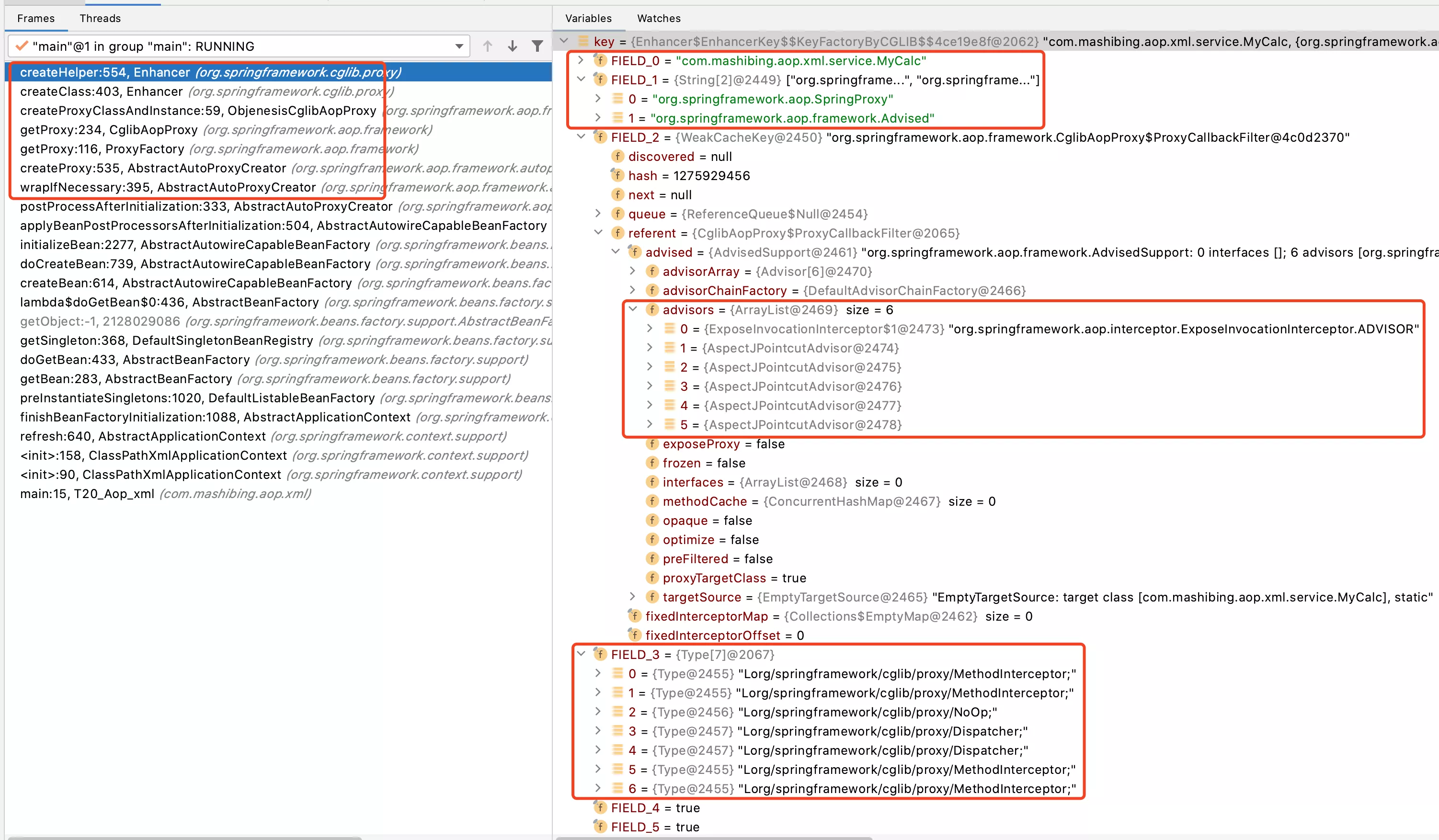The image size is (1439, 840).
Task: Switch to the Threads tab
Action: (x=100, y=18)
